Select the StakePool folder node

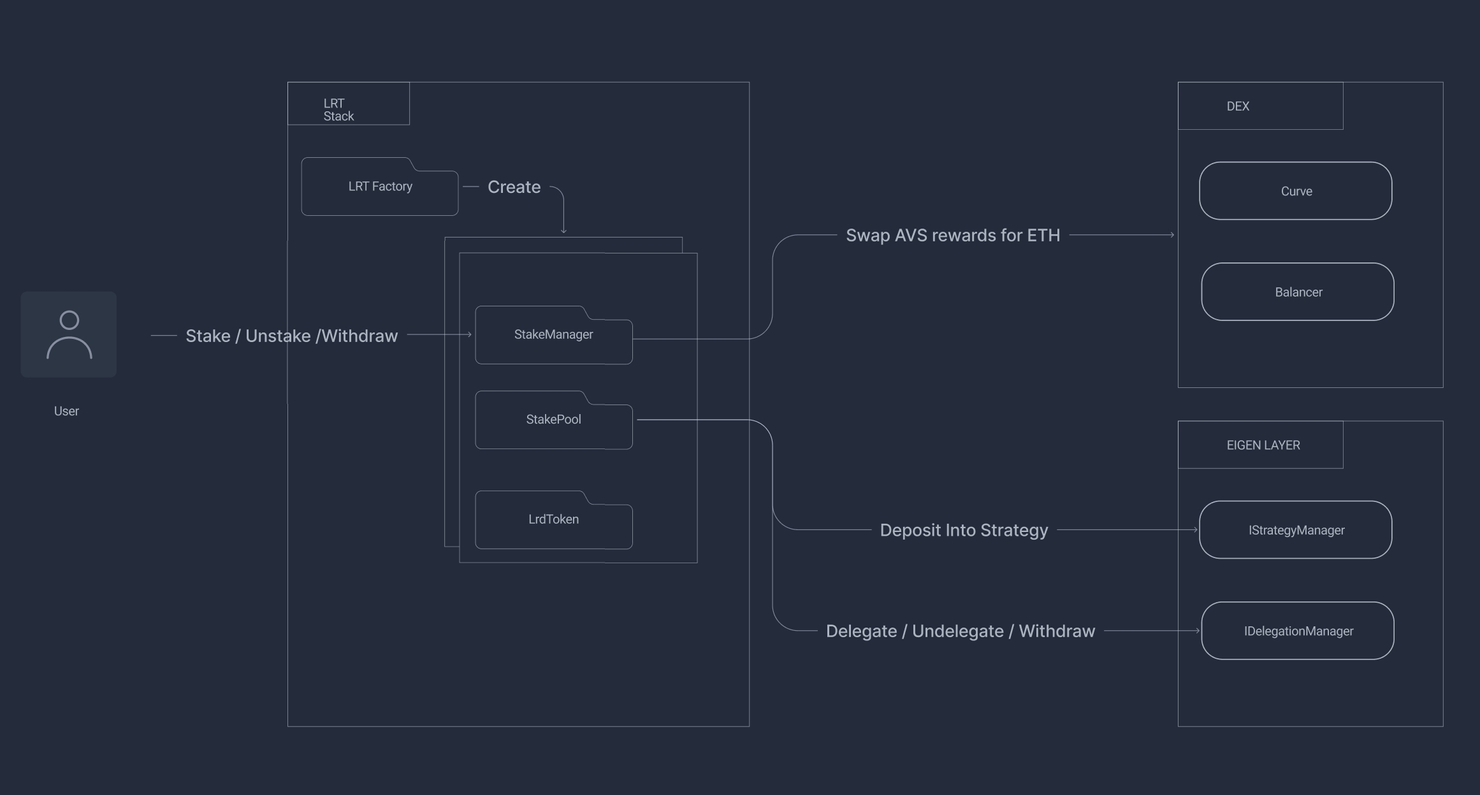tap(553, 420)
